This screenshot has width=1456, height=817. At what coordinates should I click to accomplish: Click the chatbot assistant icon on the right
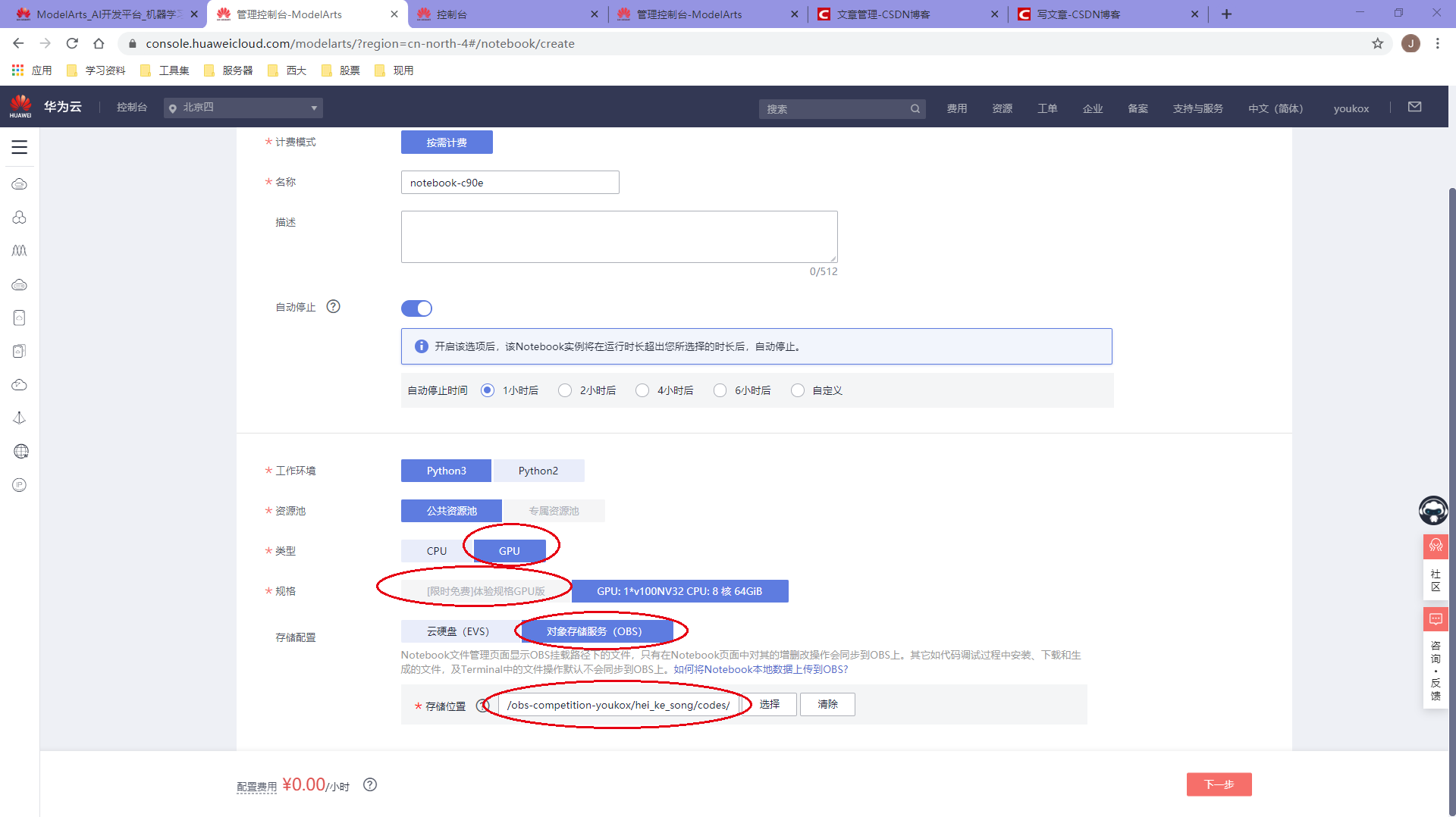tap(1432, 511)
